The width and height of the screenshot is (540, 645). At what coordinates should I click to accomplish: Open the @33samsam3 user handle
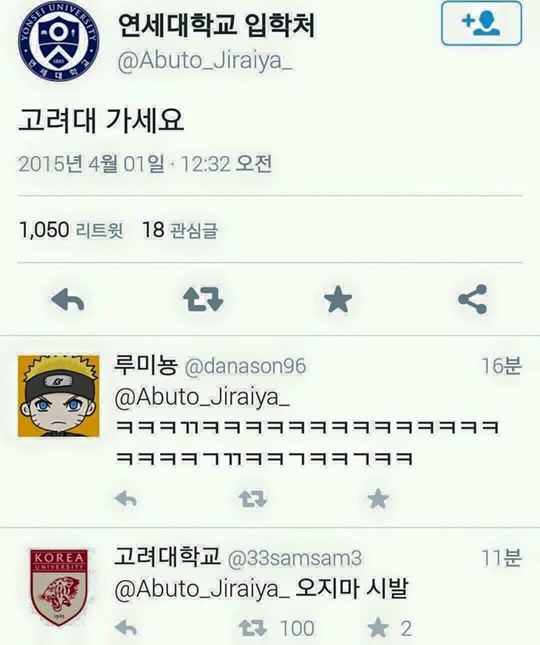[294, 558]
